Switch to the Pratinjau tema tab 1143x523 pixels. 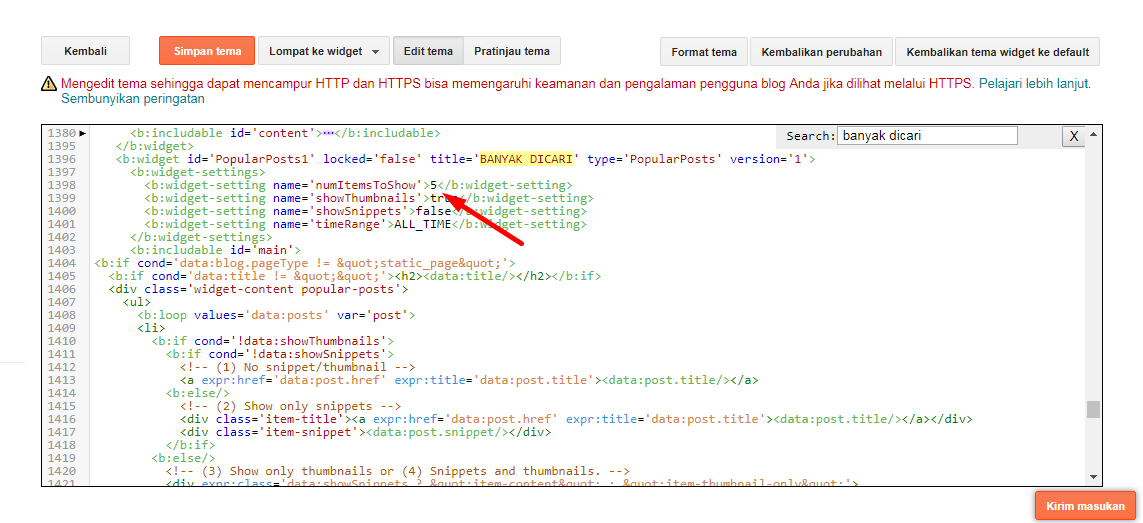[x=512, y=51]
